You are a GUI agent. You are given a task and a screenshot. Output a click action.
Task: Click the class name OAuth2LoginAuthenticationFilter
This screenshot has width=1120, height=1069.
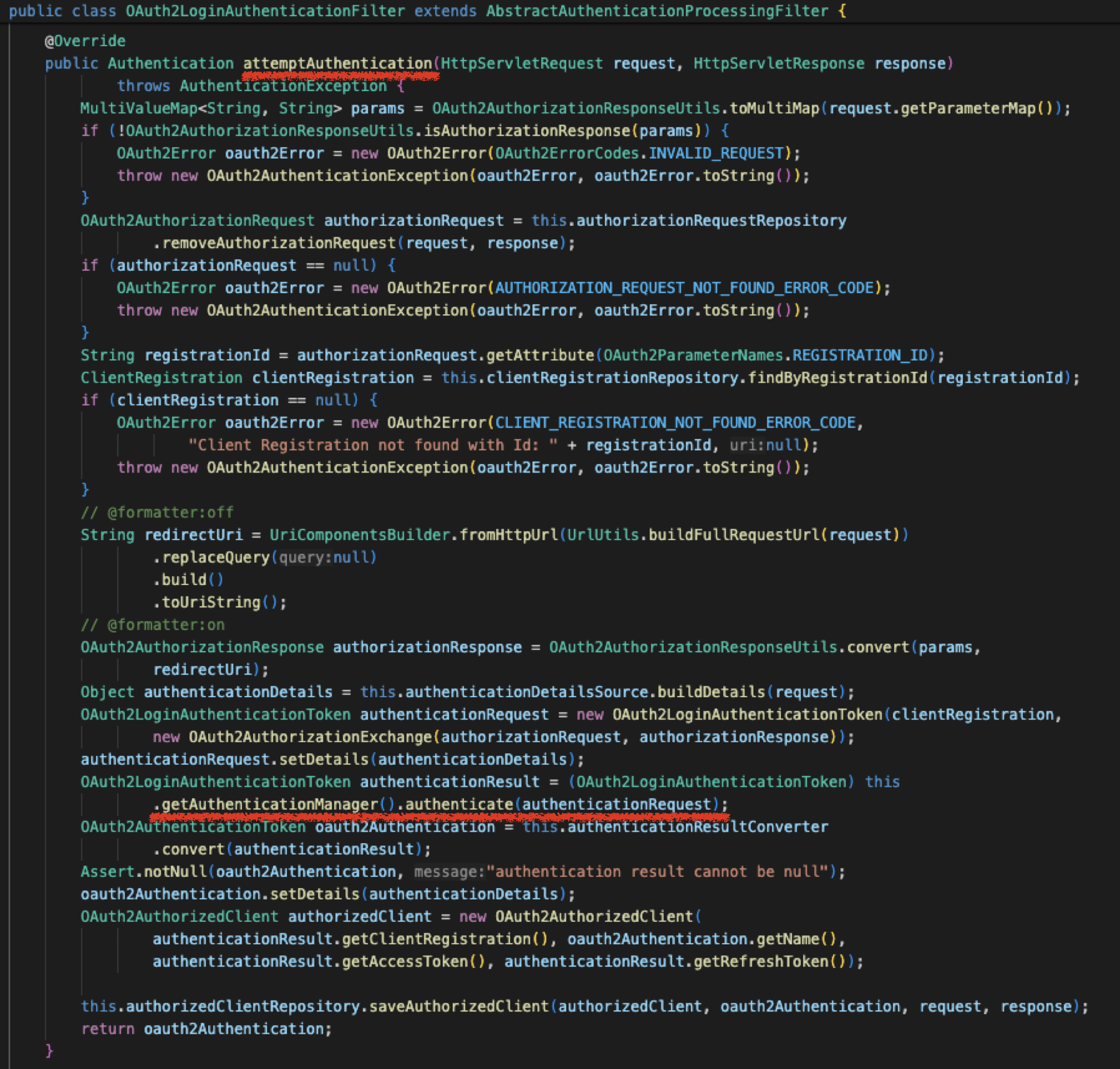(265, 11)
